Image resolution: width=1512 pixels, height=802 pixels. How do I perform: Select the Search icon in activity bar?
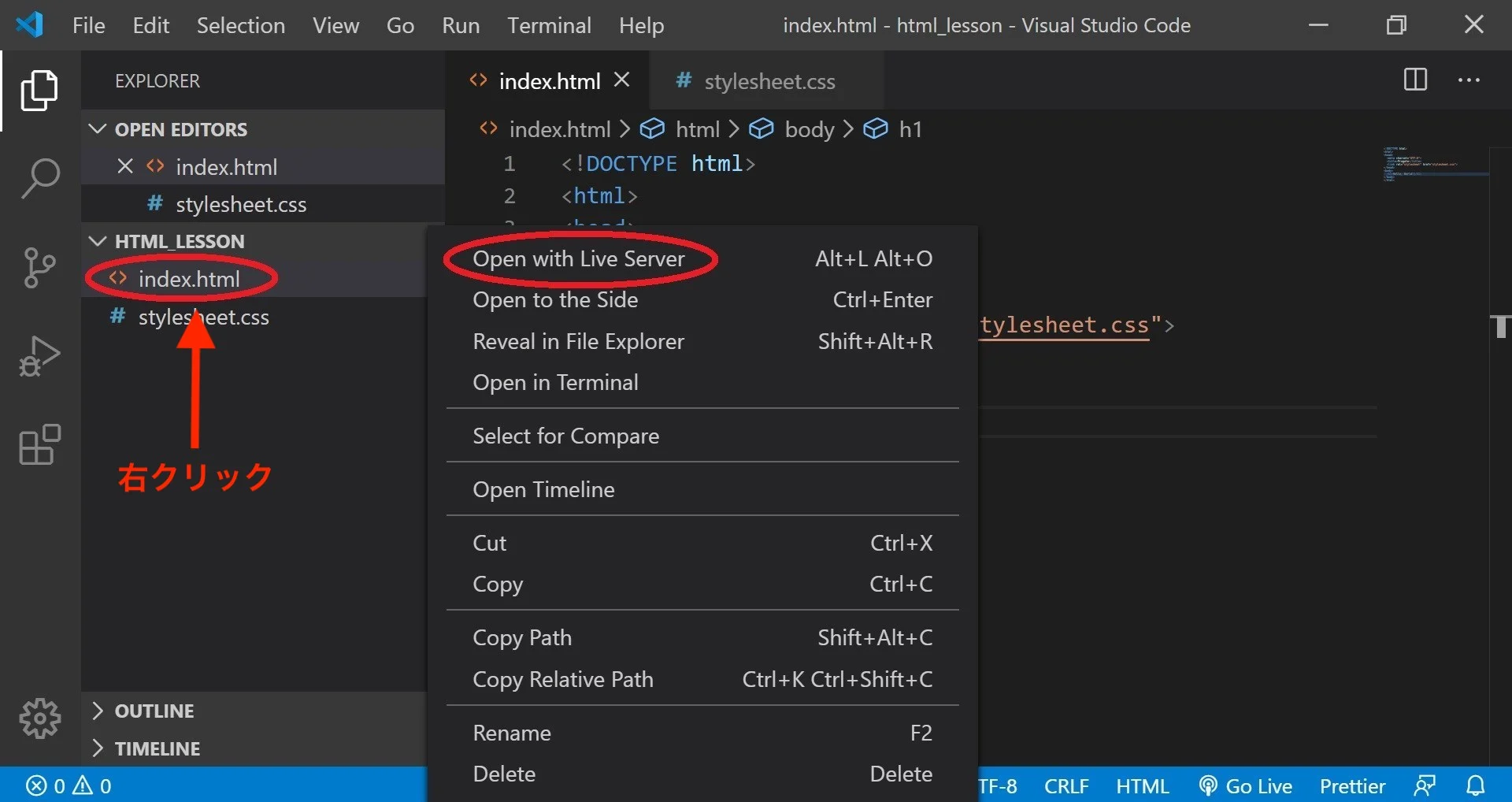click(x=39, y=178)
